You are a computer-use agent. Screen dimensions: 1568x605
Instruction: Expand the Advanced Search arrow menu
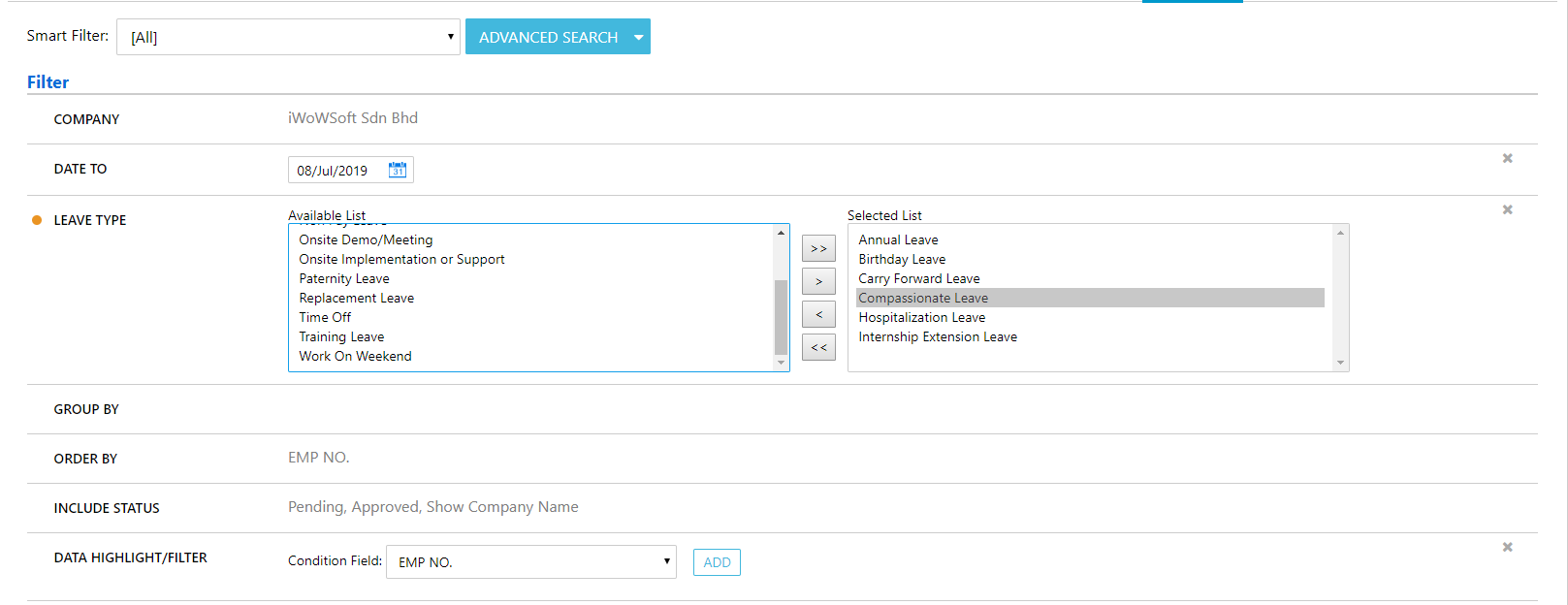pyautogui.click(x=638, y=37)
